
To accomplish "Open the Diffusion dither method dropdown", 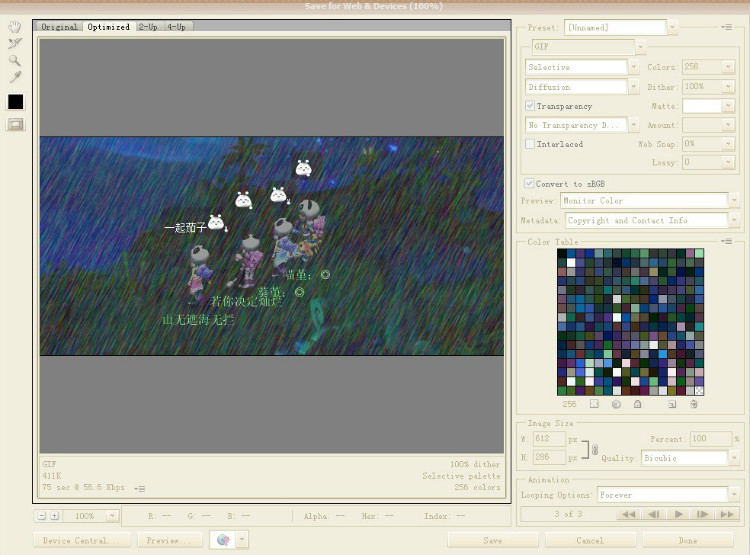I will click(x=633, y=87).
